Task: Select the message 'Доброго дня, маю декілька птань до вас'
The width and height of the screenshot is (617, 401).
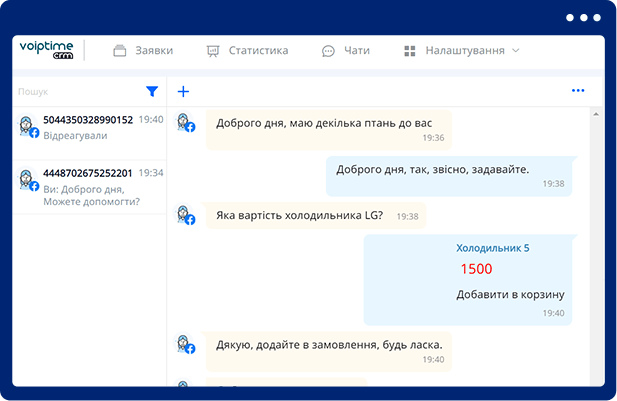Action: 329,130
